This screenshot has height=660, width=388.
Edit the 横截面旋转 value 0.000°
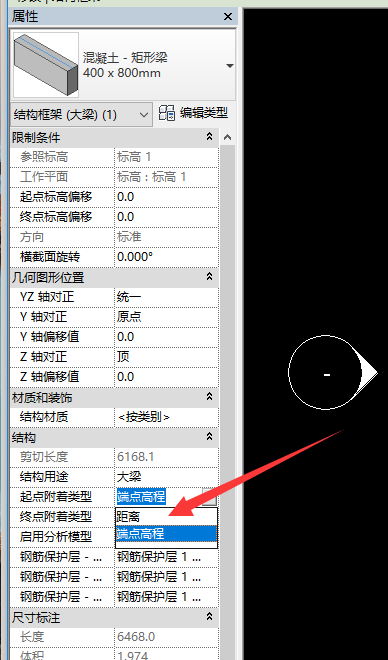pos(166,257)
